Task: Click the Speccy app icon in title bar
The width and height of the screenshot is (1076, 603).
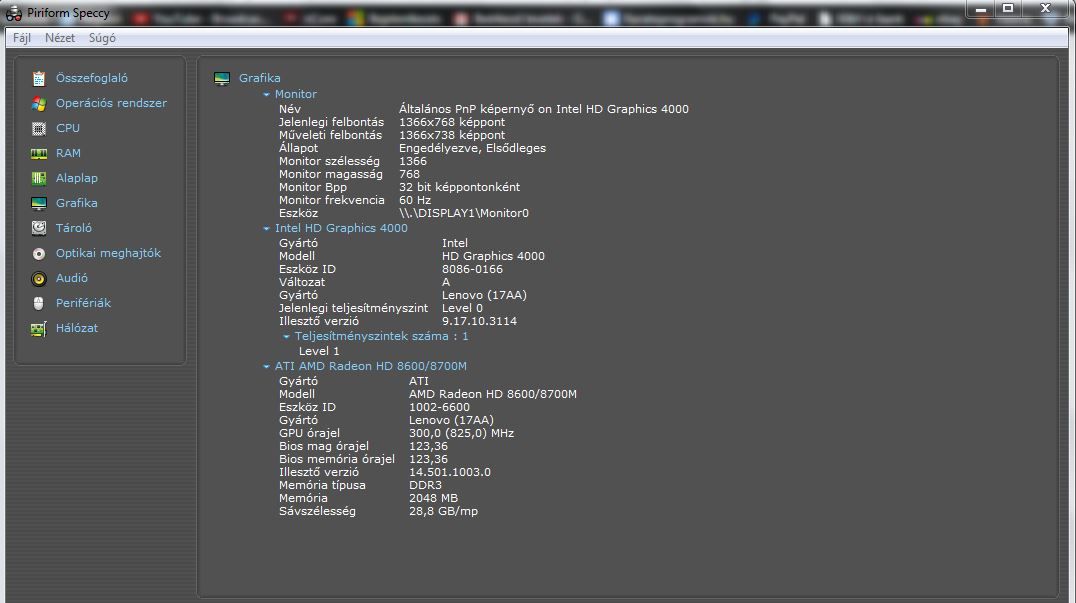Action: (13, 13)
